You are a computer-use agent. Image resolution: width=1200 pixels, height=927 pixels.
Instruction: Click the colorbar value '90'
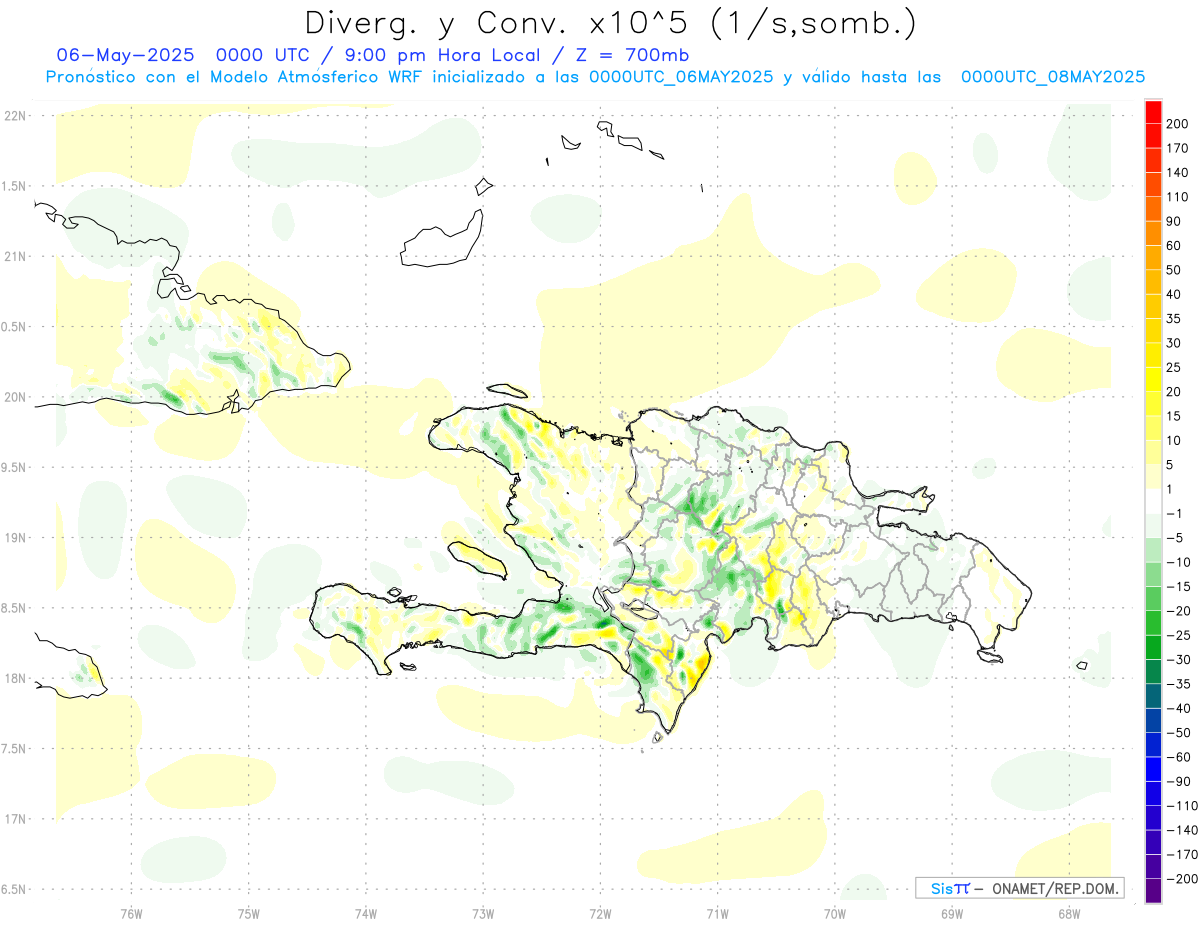coord(1174,221)
